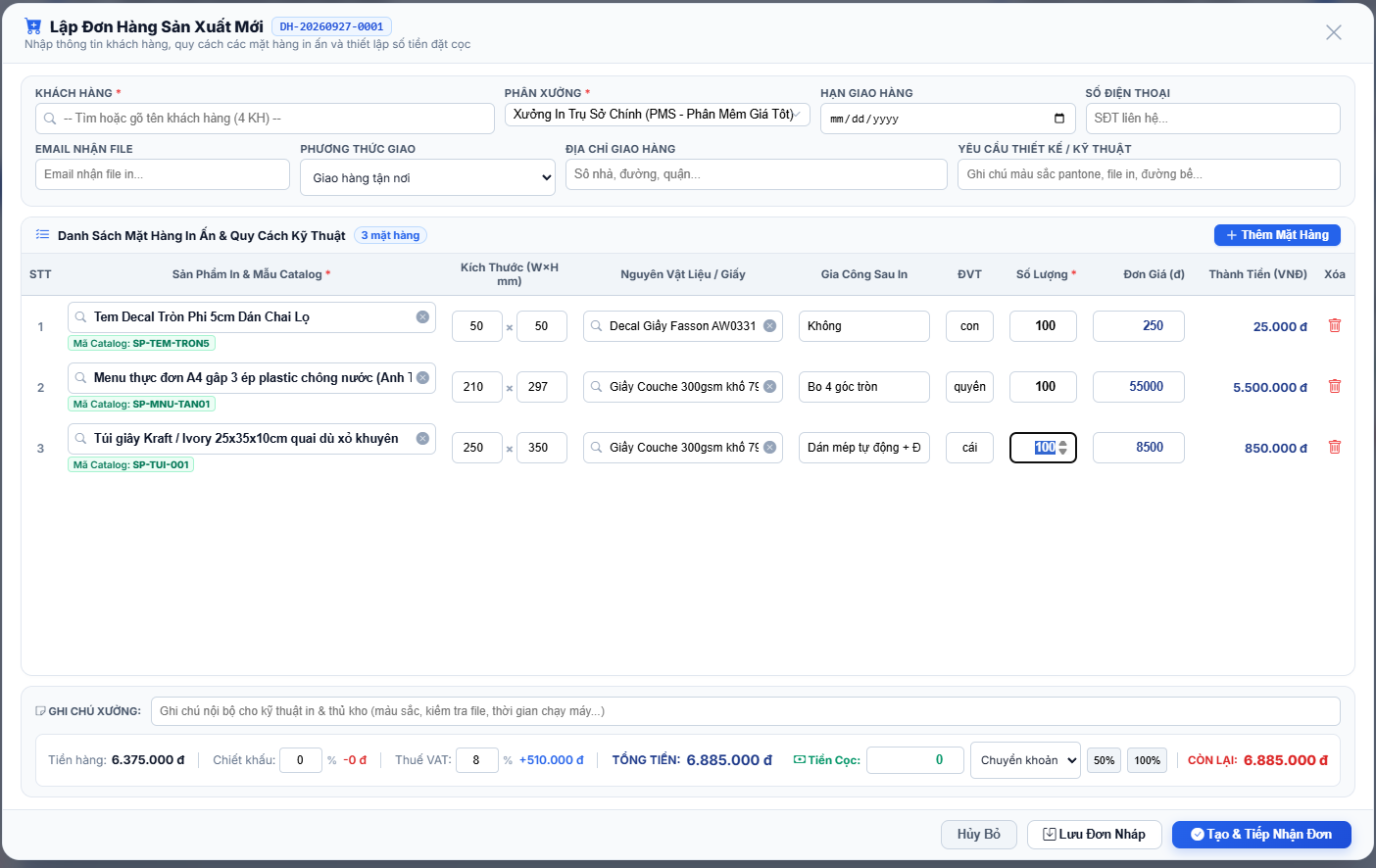Image resolution: width=1376 pixels, height=868 pixels.
Task: Clear the Tem Decal Tròn product selection
Action: pos(422,316)
